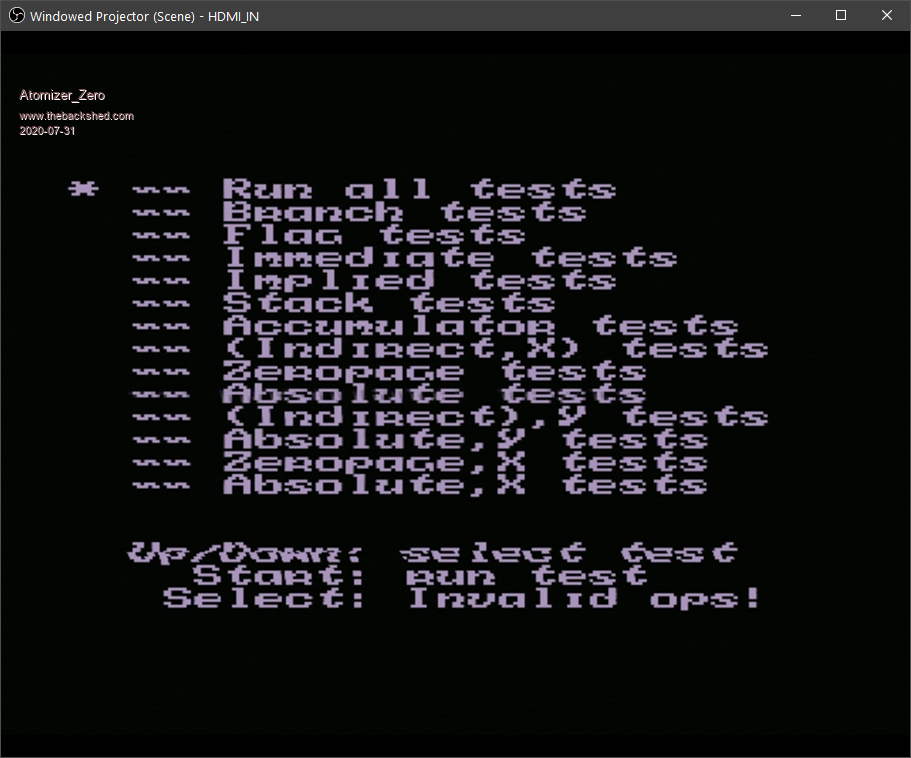Pick the "Flag tests" option
Viewport: 911px width, 758px height.
pos(373,235)
